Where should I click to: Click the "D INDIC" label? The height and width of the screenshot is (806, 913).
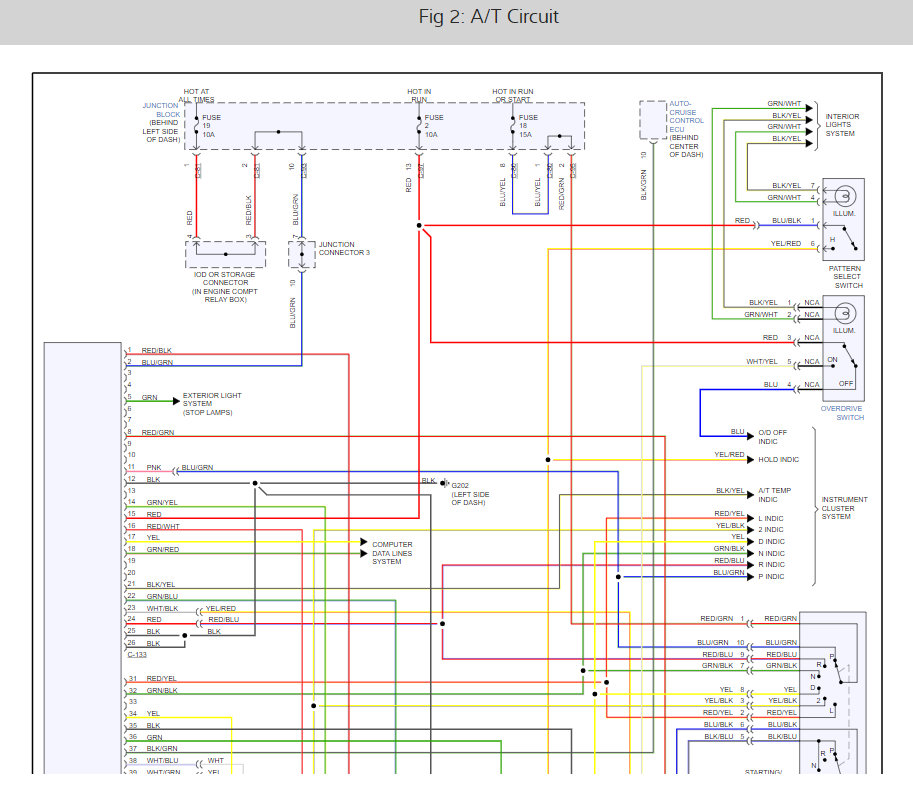pos(771,542)
